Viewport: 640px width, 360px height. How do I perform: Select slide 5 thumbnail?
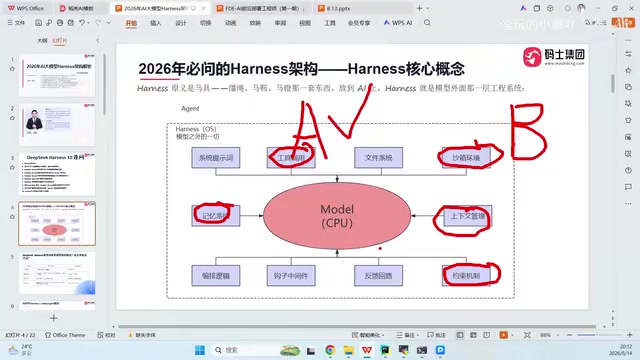click(57, 273)
